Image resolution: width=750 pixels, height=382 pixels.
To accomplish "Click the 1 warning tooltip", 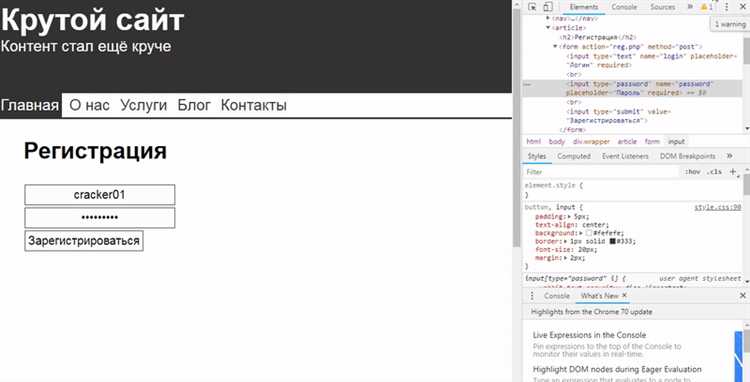I will (730, 24).
